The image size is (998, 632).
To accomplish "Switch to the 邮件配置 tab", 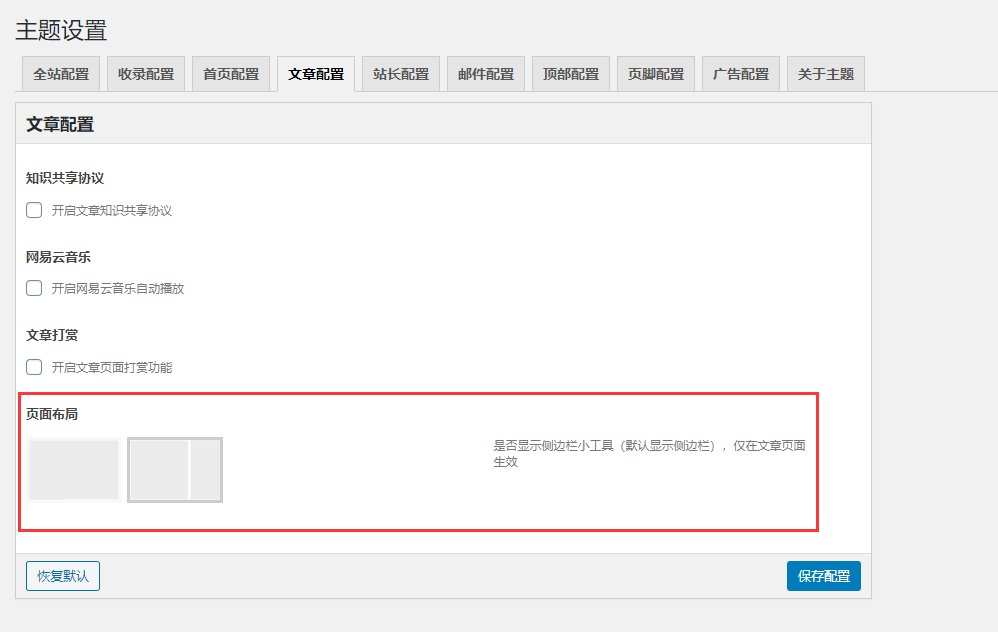I will (x=485, y=73).
